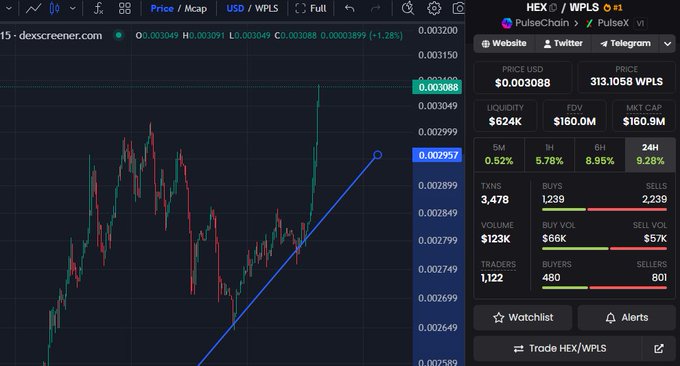This screenshot has width=680, height=366.
Task: Select the line chart type icon
Action: point(33,8)
